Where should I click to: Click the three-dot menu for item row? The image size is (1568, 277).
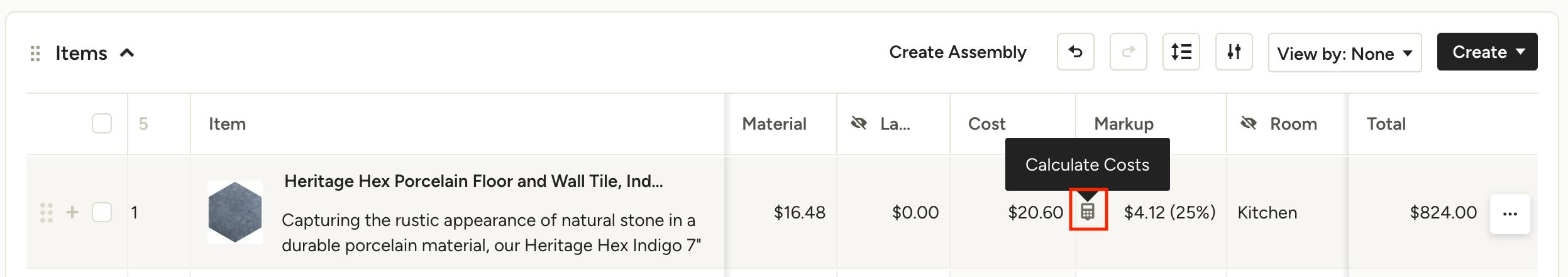point(1510,214)
